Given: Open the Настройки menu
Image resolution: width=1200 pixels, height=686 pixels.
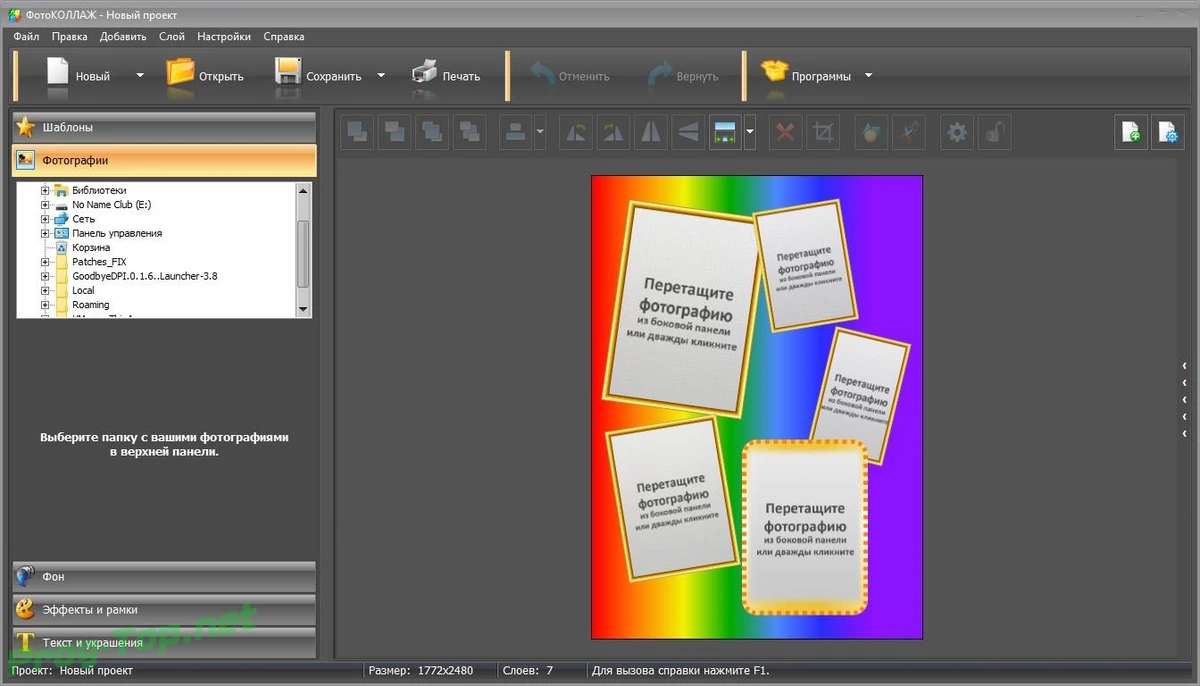Looking at the screenshot, I should [x=224, y=36].
